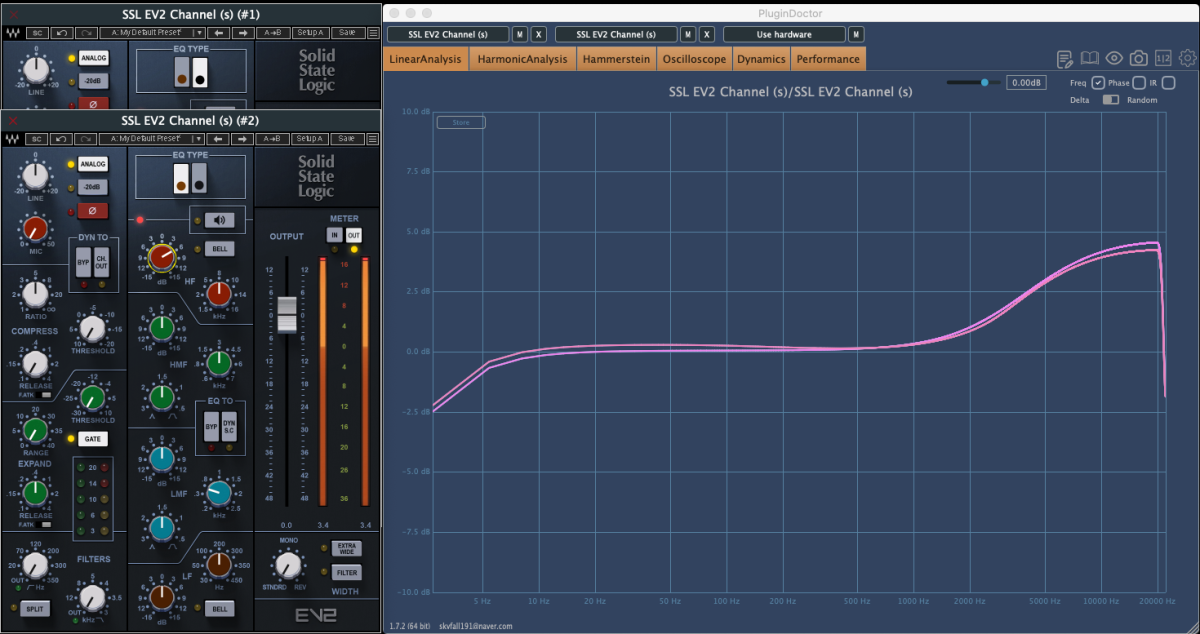Image resolution: width=1200 pixels, height=634 pixels.
Task: Click the eye view icon in PluginDoctor
Action: point(1114,58)
